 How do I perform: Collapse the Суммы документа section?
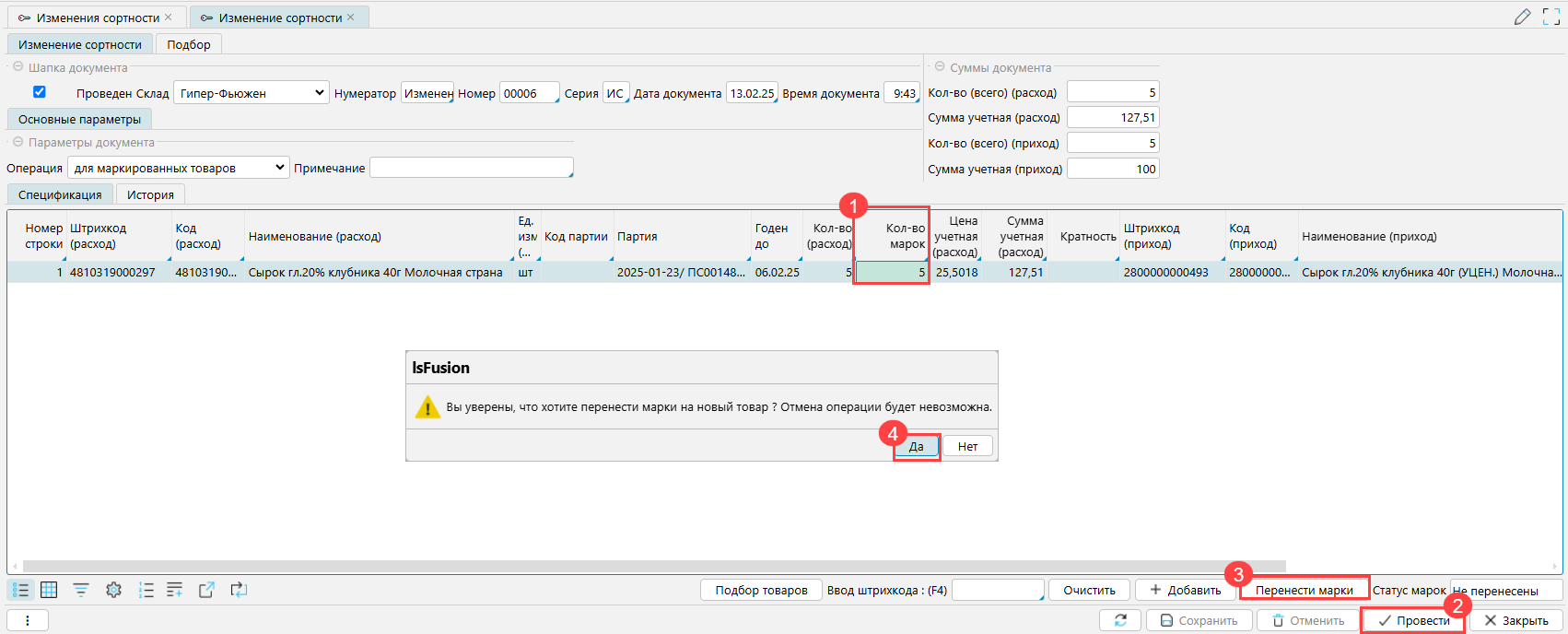pyautogui.click(x=940, y=67)
